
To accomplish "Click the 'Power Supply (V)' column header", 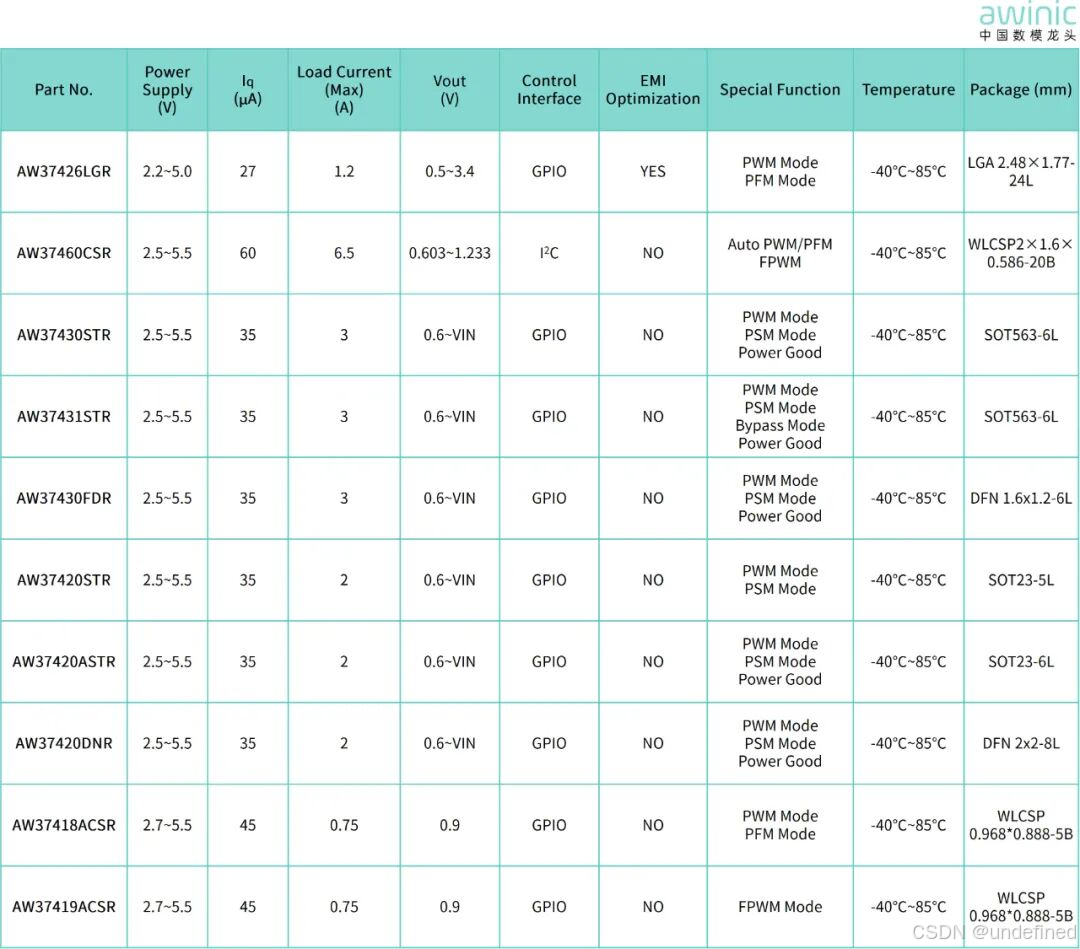I will pyautogui.click(x=167, y=90).
